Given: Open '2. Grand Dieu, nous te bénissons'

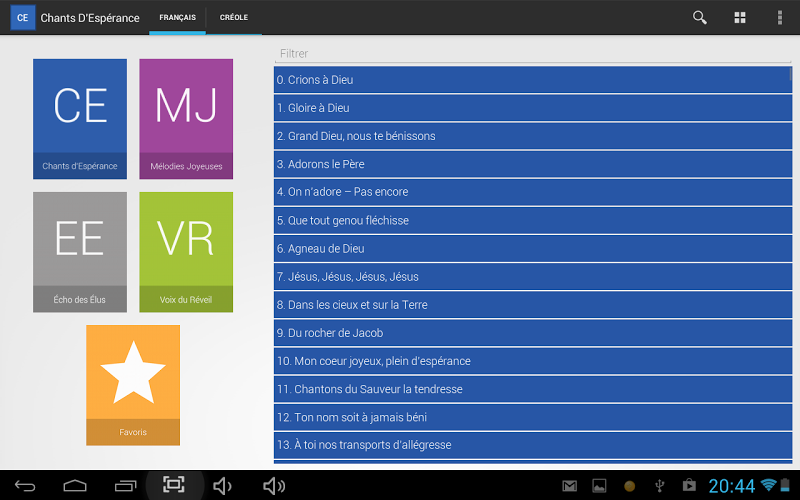Looking at the screenshot, I should 533,136.
